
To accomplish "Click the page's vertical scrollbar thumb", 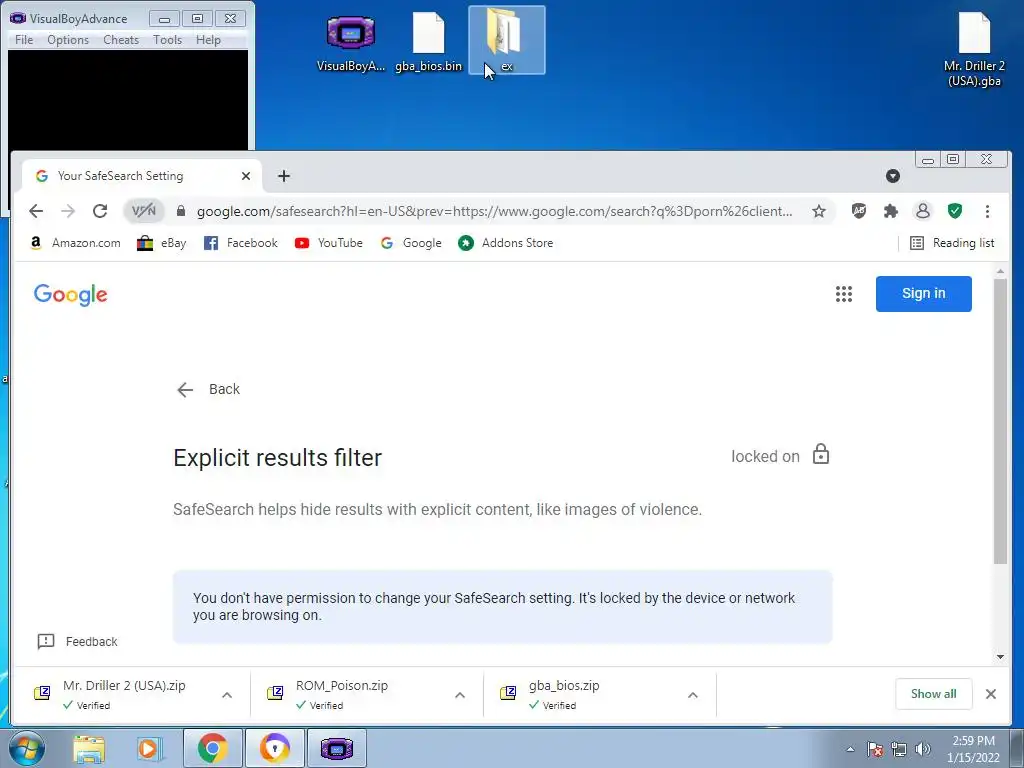I will [x=1000, y=421].
